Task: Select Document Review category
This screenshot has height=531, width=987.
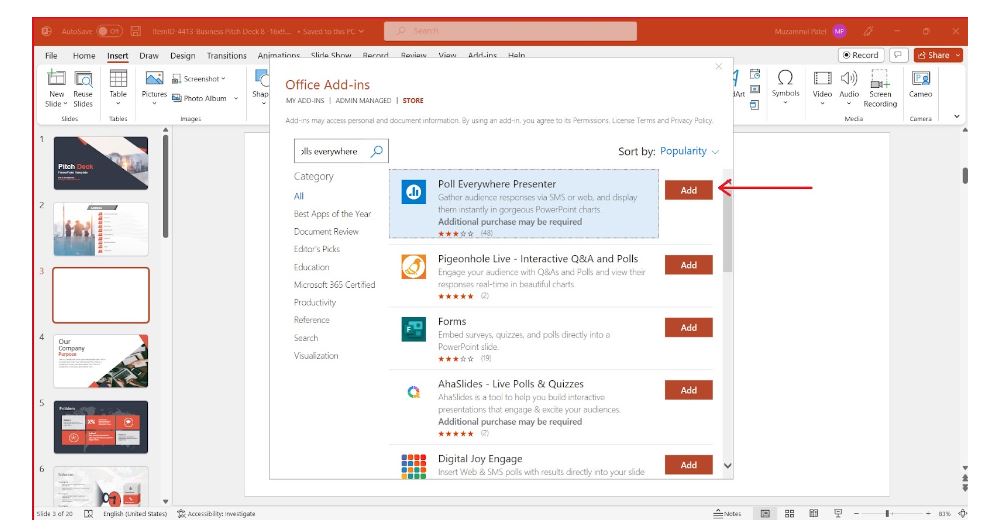Action: pyautogui.click(x=326, y=232)
